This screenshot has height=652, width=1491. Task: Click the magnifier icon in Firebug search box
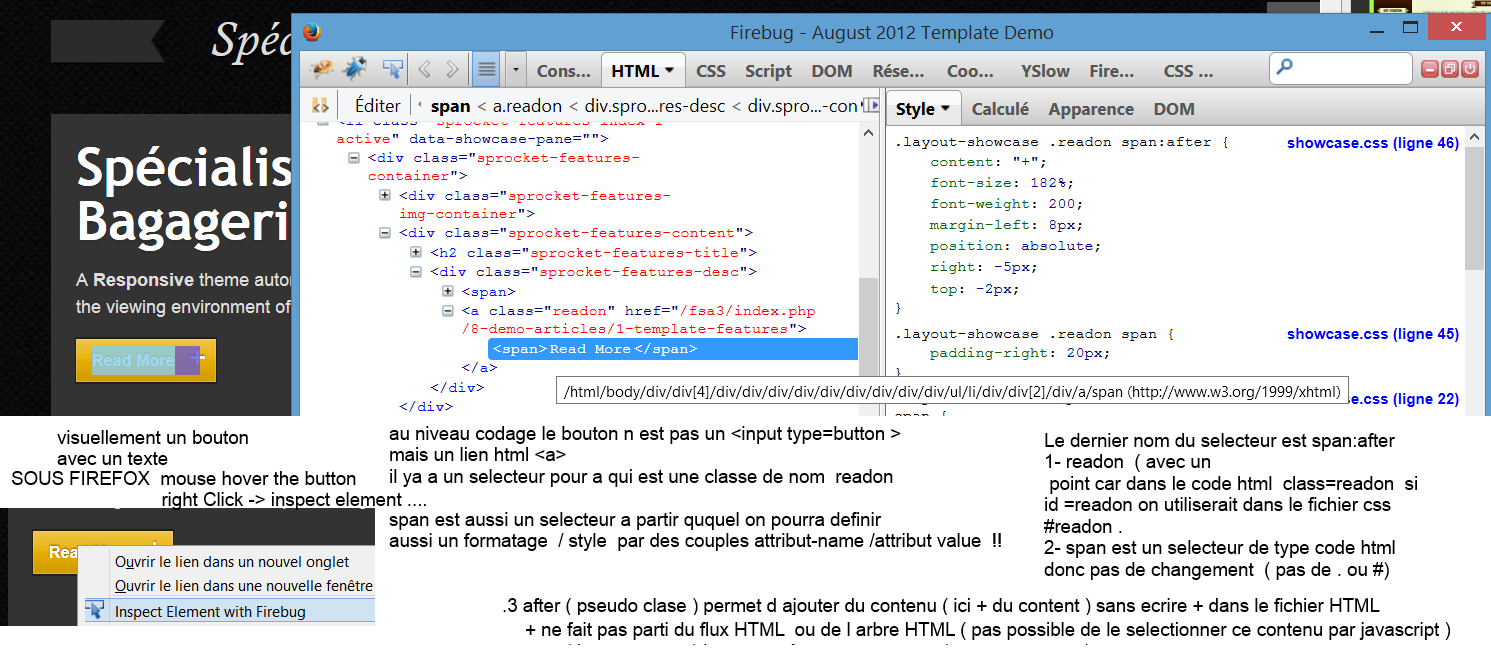pos(1286,68)
